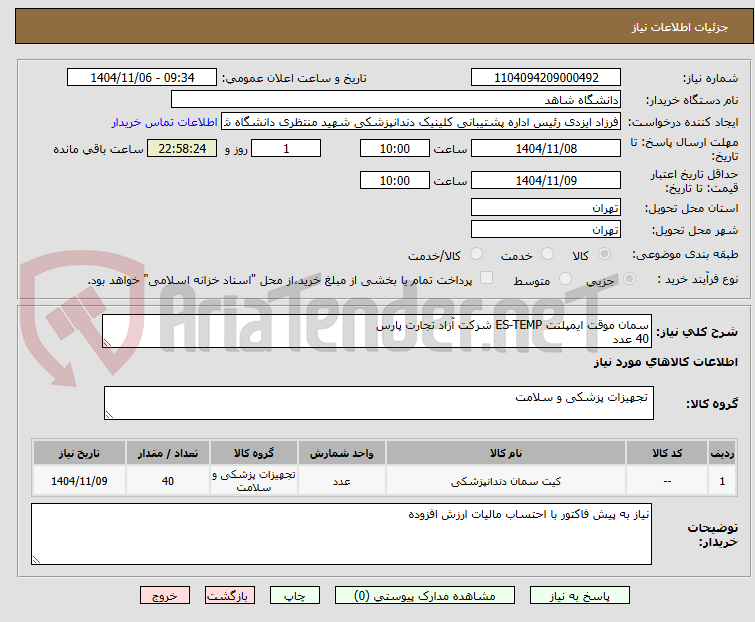Click the need number field 1104094209000492
This screenshot has height=622, width=755.
pos(546,78)
